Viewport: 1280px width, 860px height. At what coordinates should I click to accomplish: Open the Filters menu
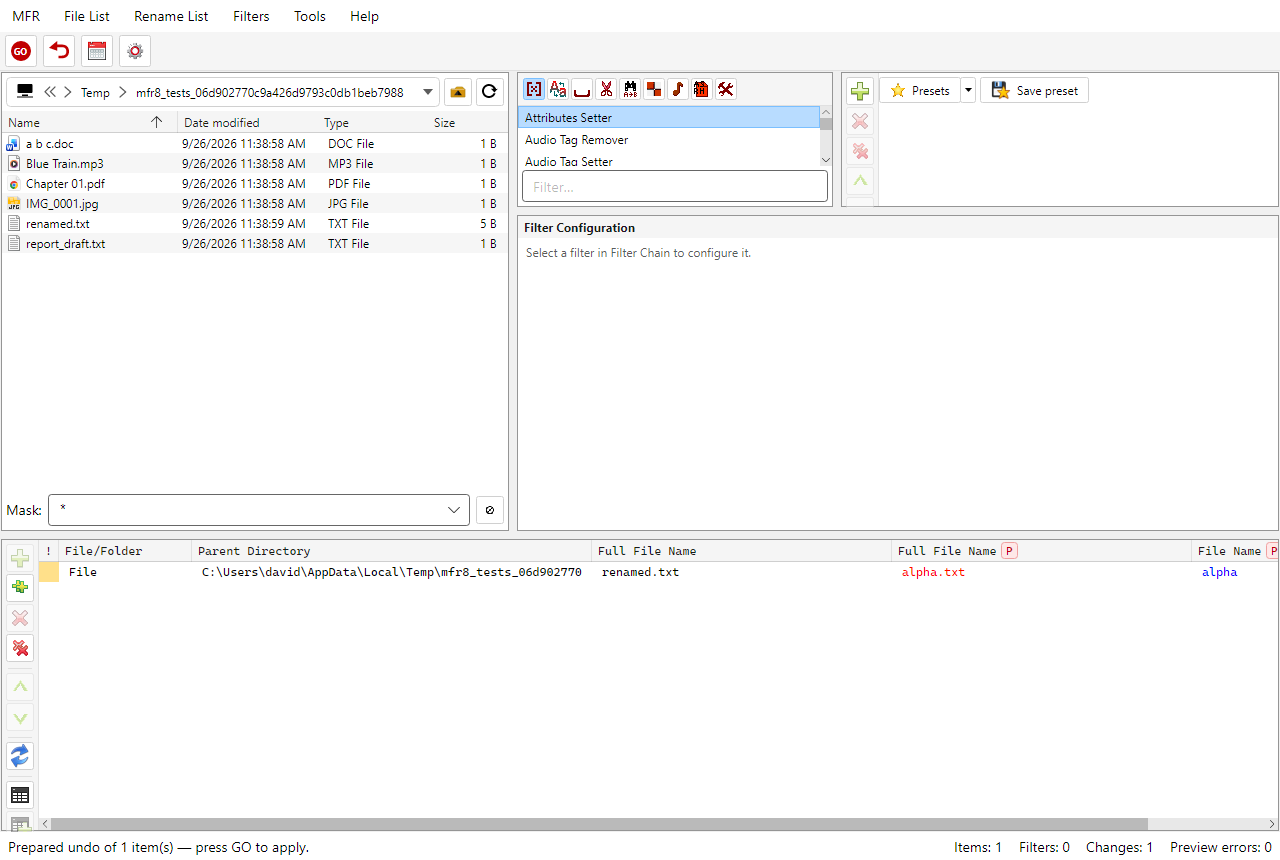coord(251,16)
